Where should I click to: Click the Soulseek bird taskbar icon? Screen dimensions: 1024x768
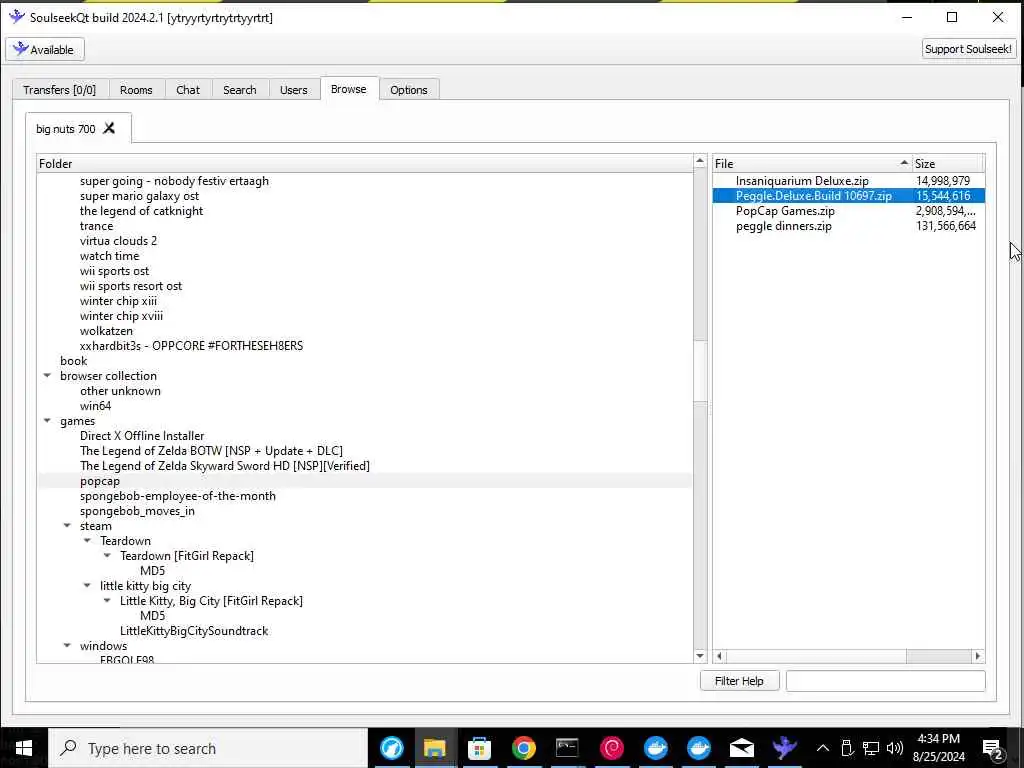pyautogui.click(x=785, y=748)
